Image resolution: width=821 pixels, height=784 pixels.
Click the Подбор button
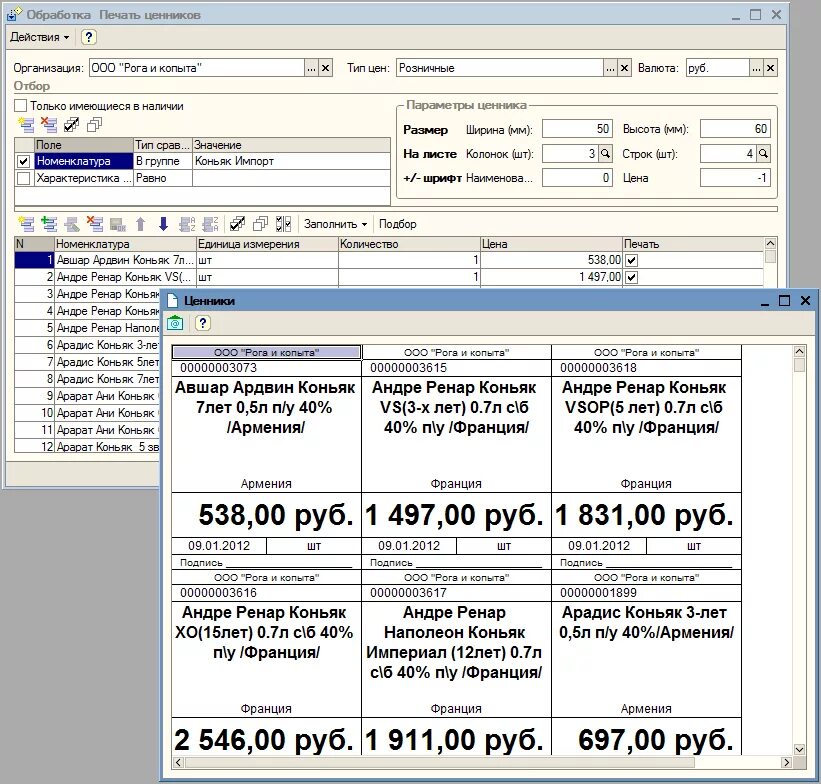click(397, 224)
